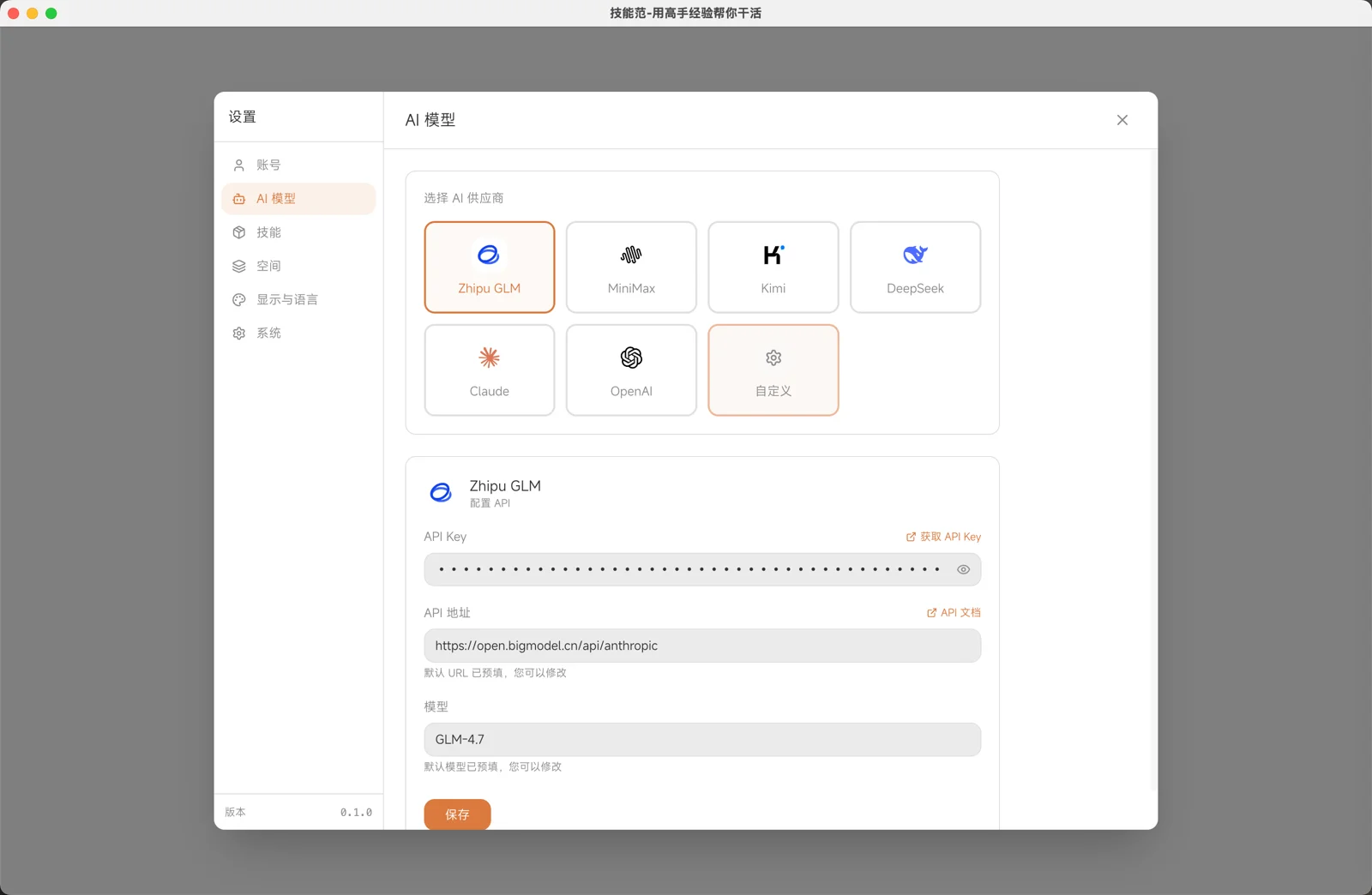Click the 保存 save button
Viewport: 1372px width, 895px height.
(457, 814)
